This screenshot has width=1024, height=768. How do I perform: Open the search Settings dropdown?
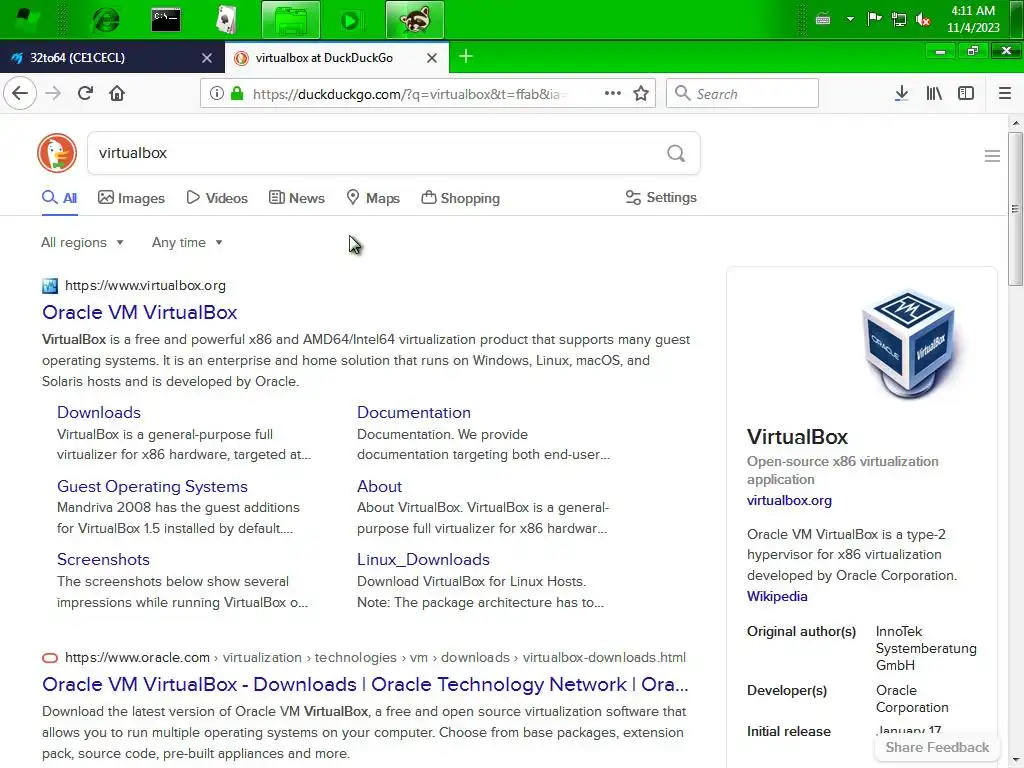(661, 197)
